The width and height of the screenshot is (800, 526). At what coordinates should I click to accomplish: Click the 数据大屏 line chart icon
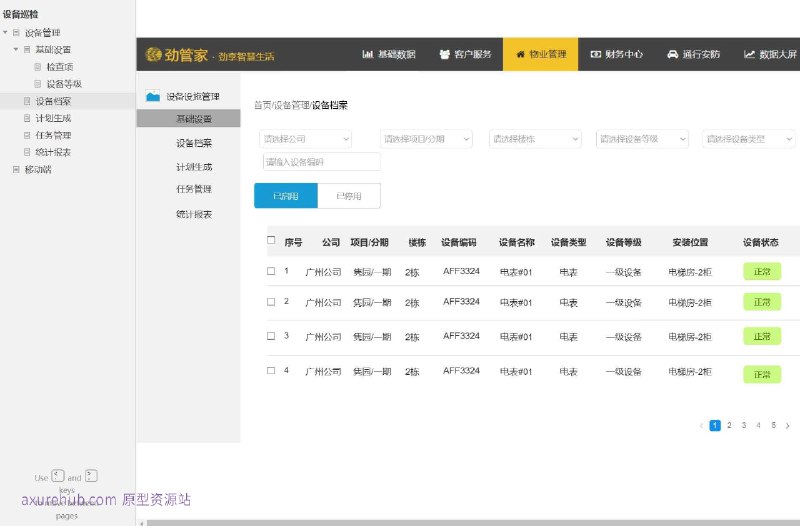coord(749,54)
